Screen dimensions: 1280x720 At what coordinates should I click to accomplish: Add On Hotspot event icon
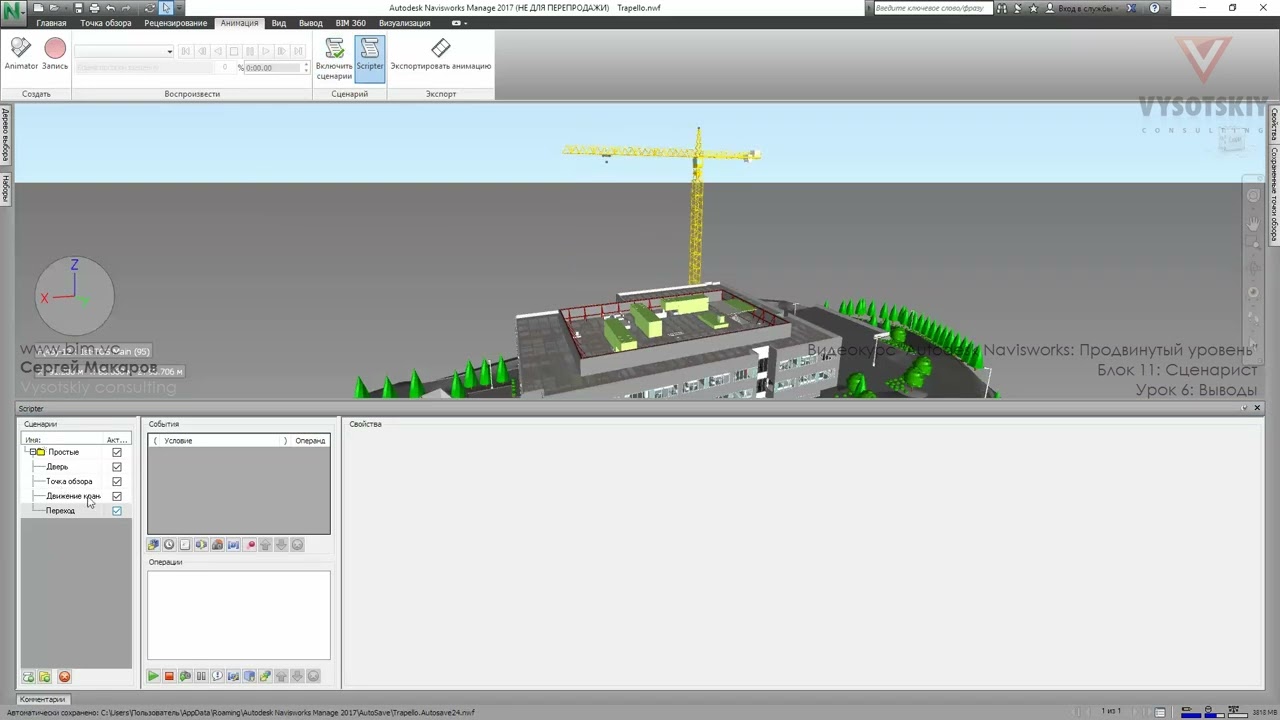coord(217,545)
